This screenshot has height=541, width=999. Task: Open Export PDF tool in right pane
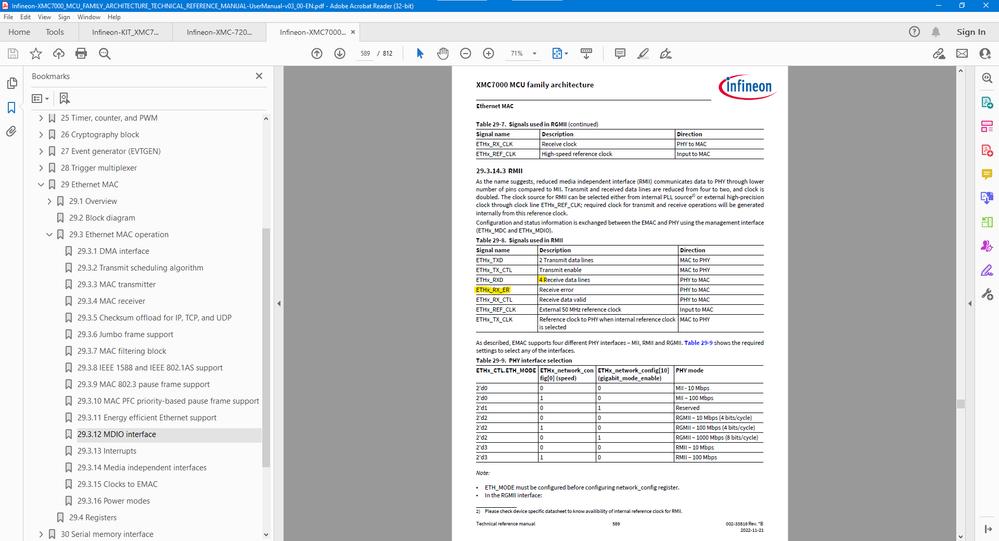[x=987, y=102]
